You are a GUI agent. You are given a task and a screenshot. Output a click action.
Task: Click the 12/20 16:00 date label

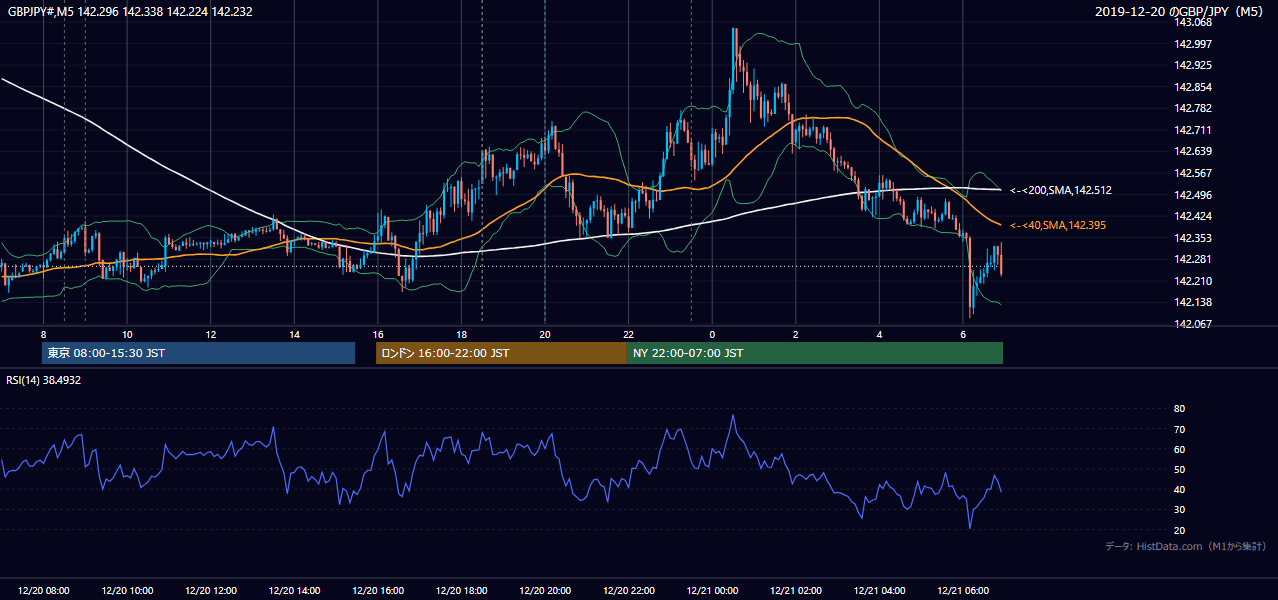(x=378, y=591)
